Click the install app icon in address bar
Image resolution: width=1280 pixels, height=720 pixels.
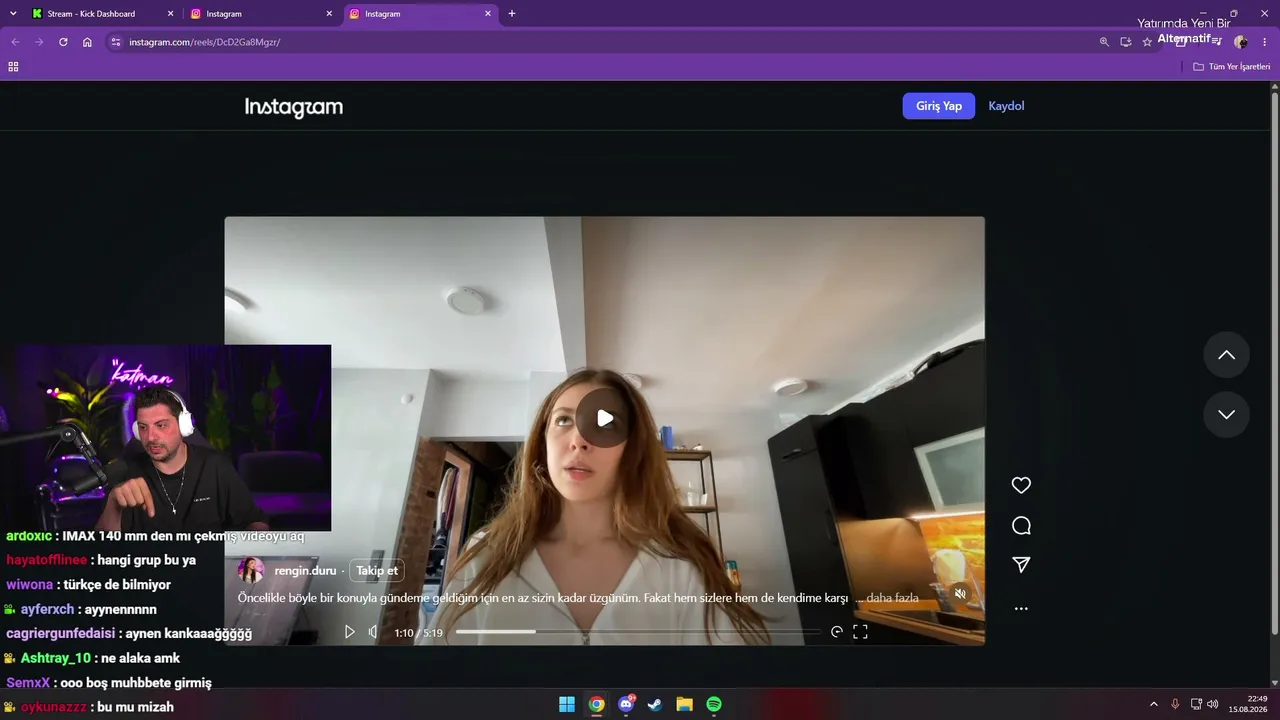click(x=1126, y=42)
